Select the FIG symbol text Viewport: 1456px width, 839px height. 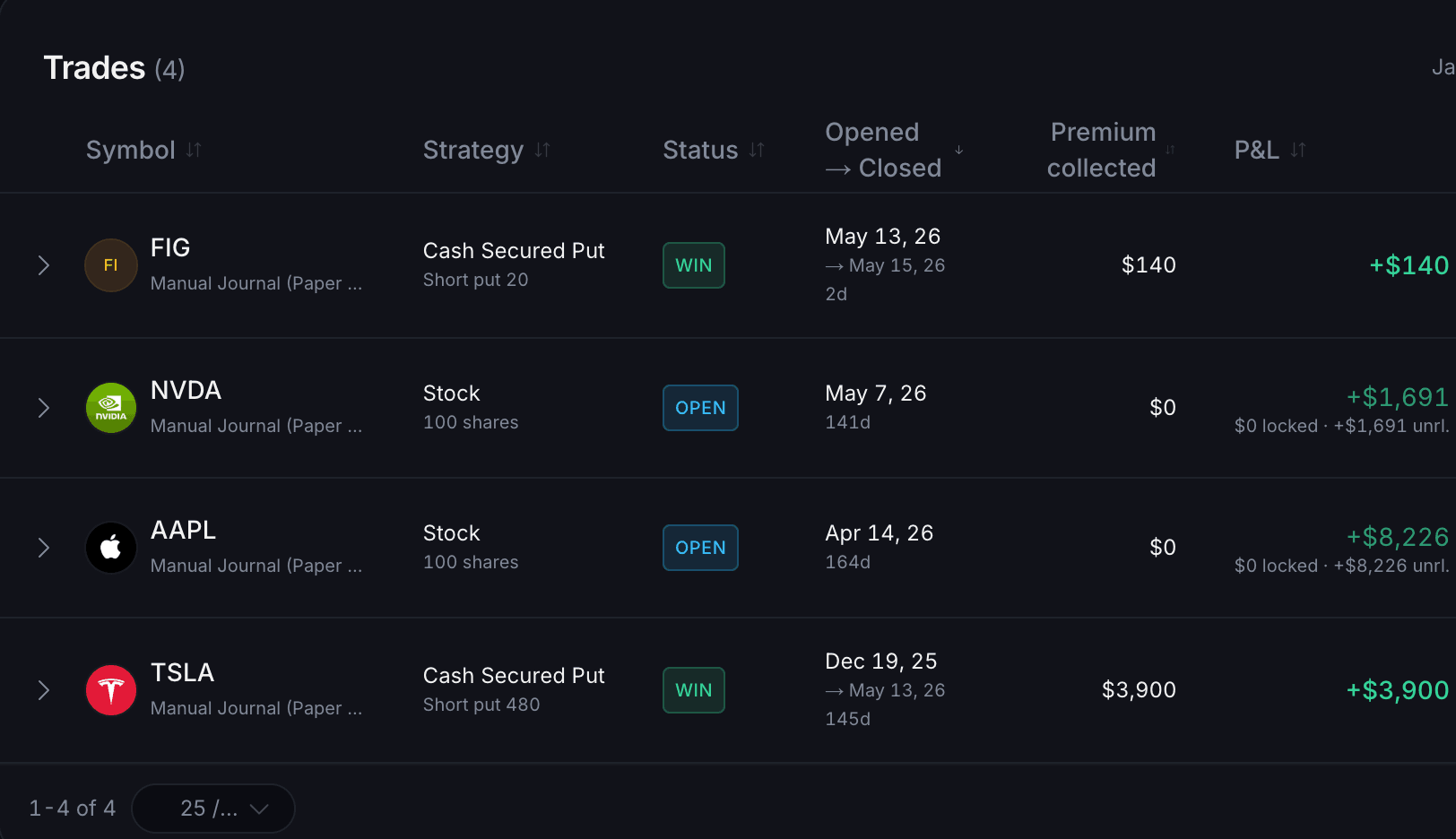[170, 247]
